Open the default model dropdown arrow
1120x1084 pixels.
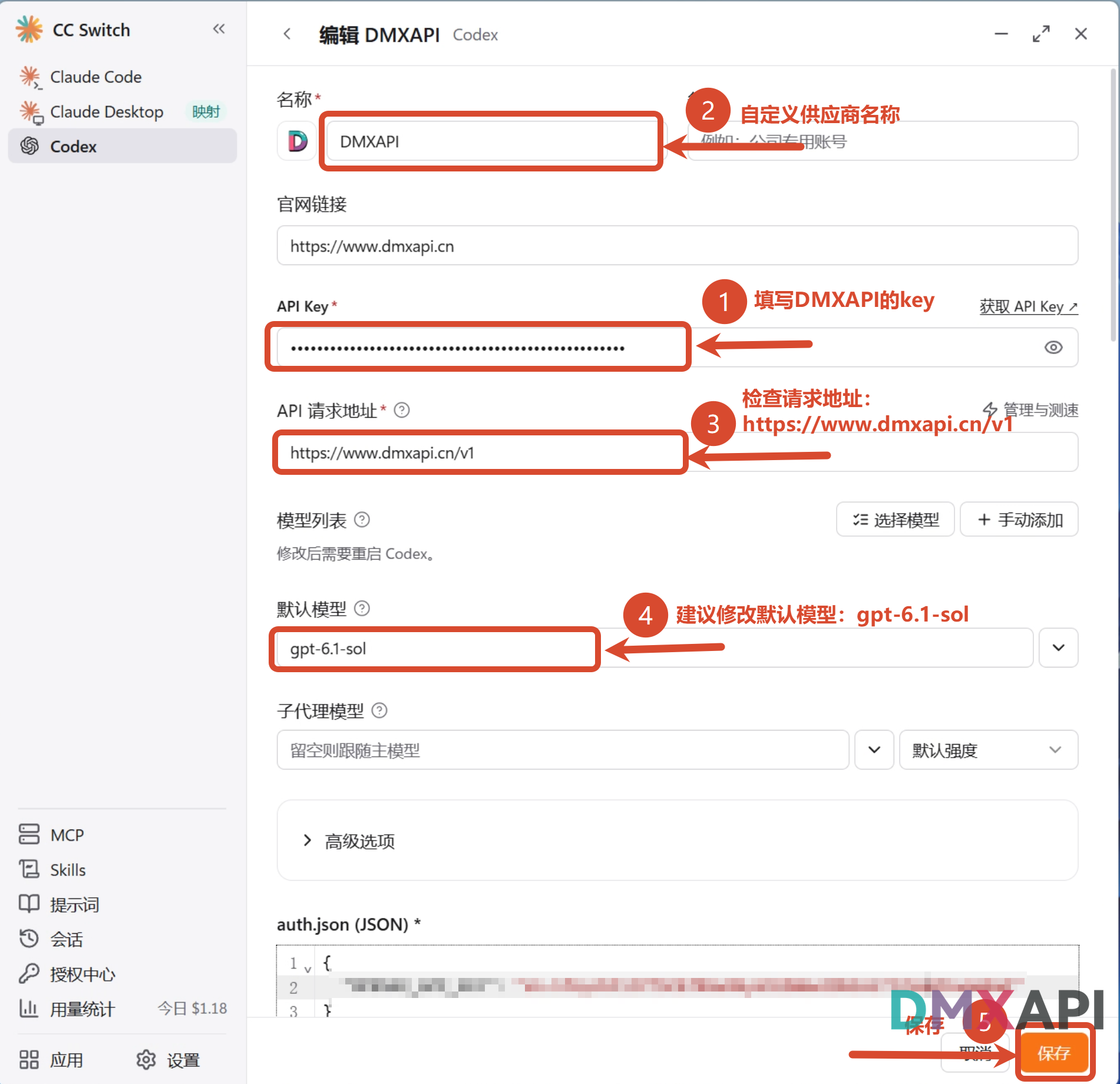(x=1058, y=648)
